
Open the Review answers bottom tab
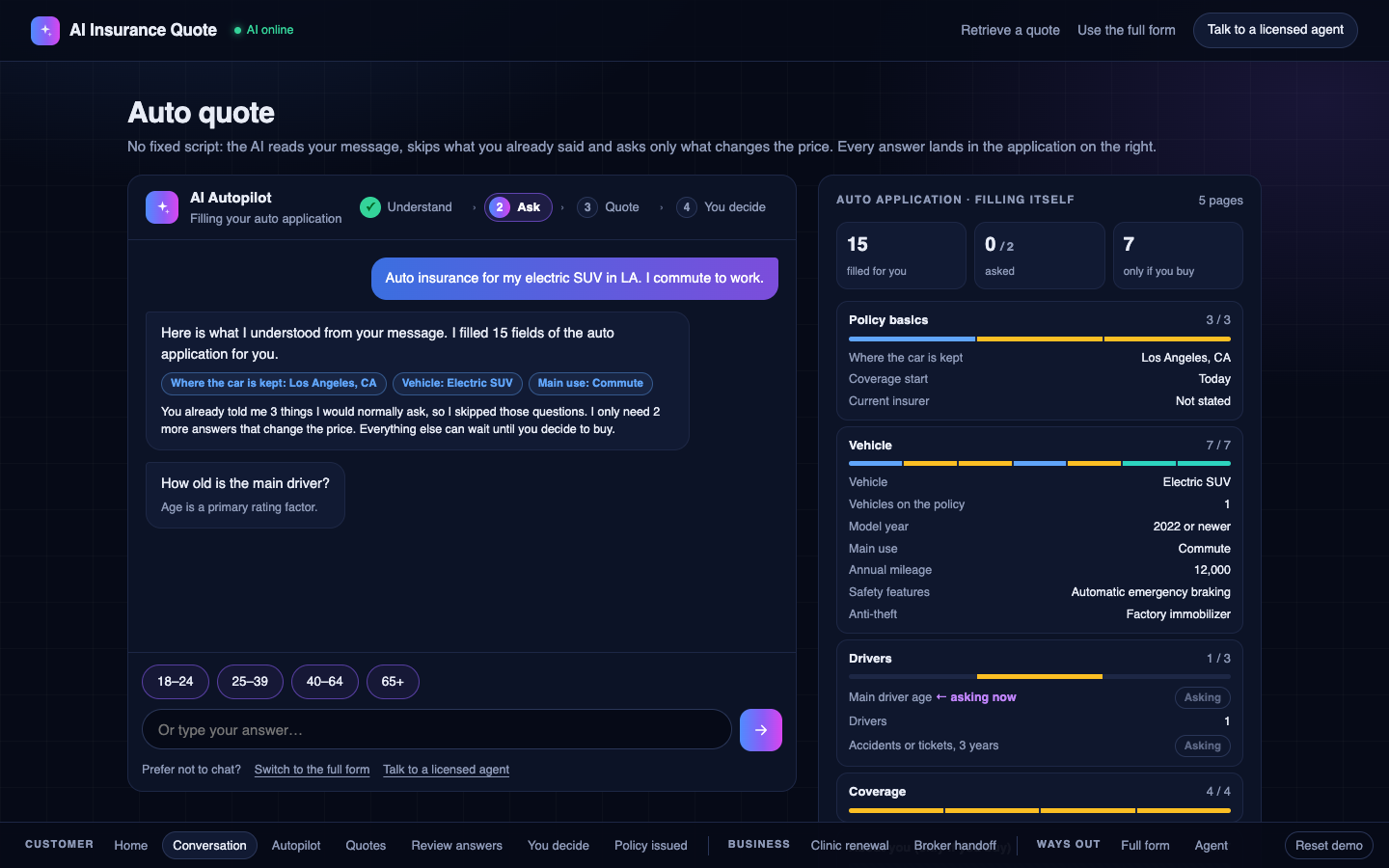pos(457,846)
